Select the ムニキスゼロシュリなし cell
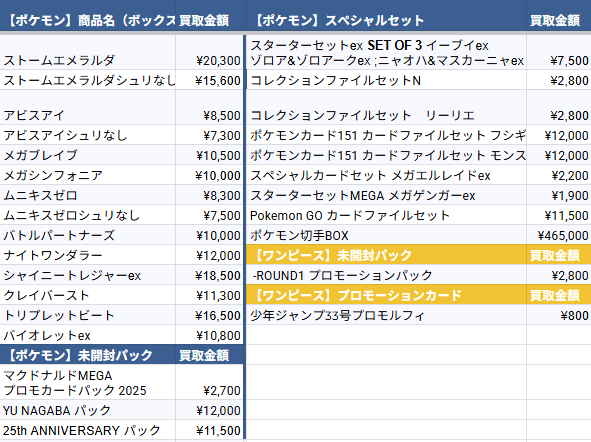Image resolution: width=591 pixels, height=442 pixels. coord(87,215)
